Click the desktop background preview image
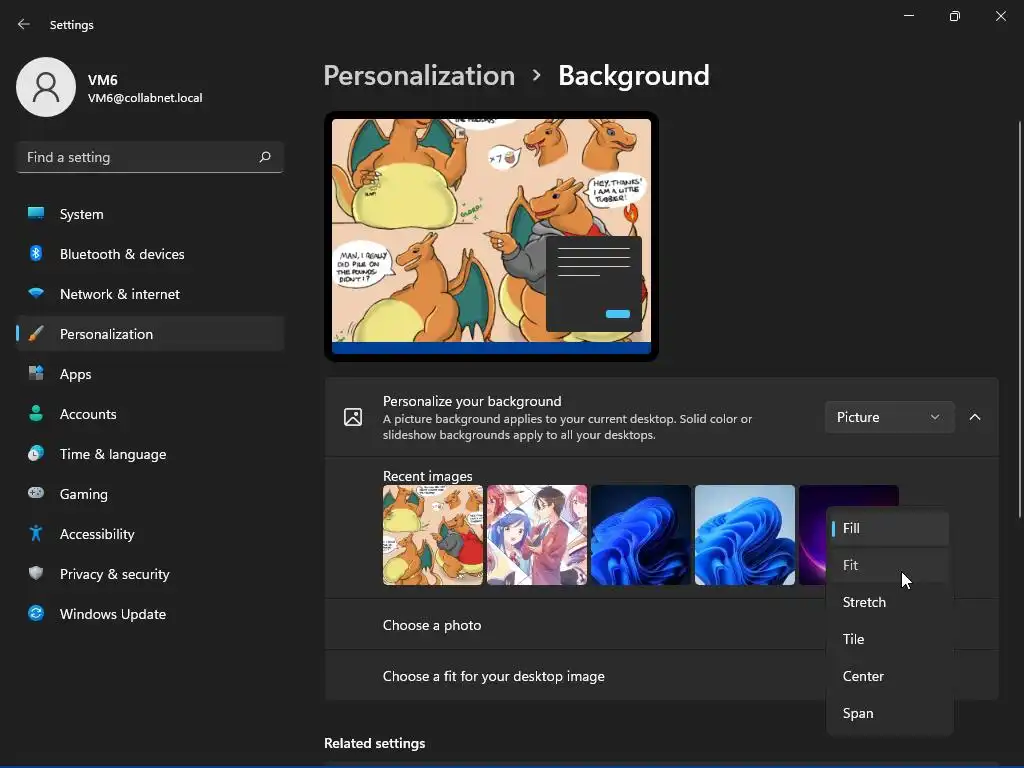The width and height of the screenshot is (1024, 768). (491, 236)
